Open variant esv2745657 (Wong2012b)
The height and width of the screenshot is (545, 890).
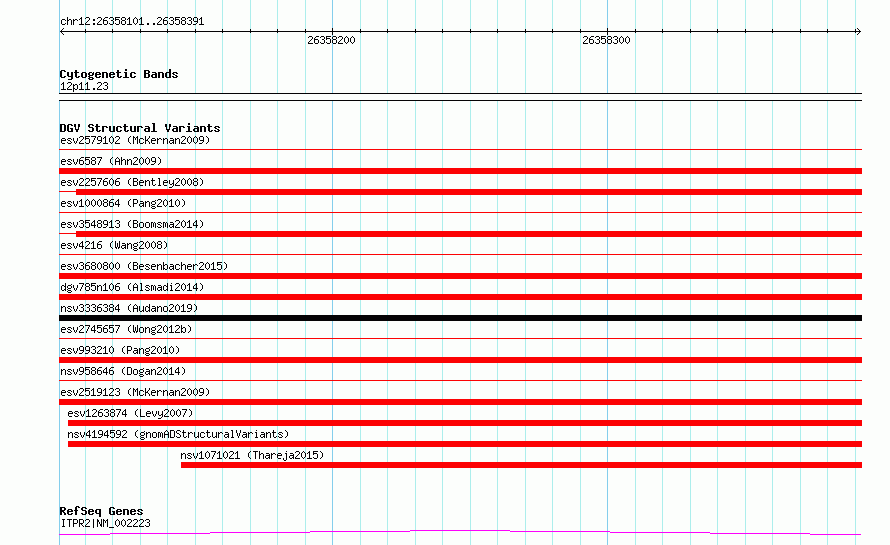(x=126, y=329)
